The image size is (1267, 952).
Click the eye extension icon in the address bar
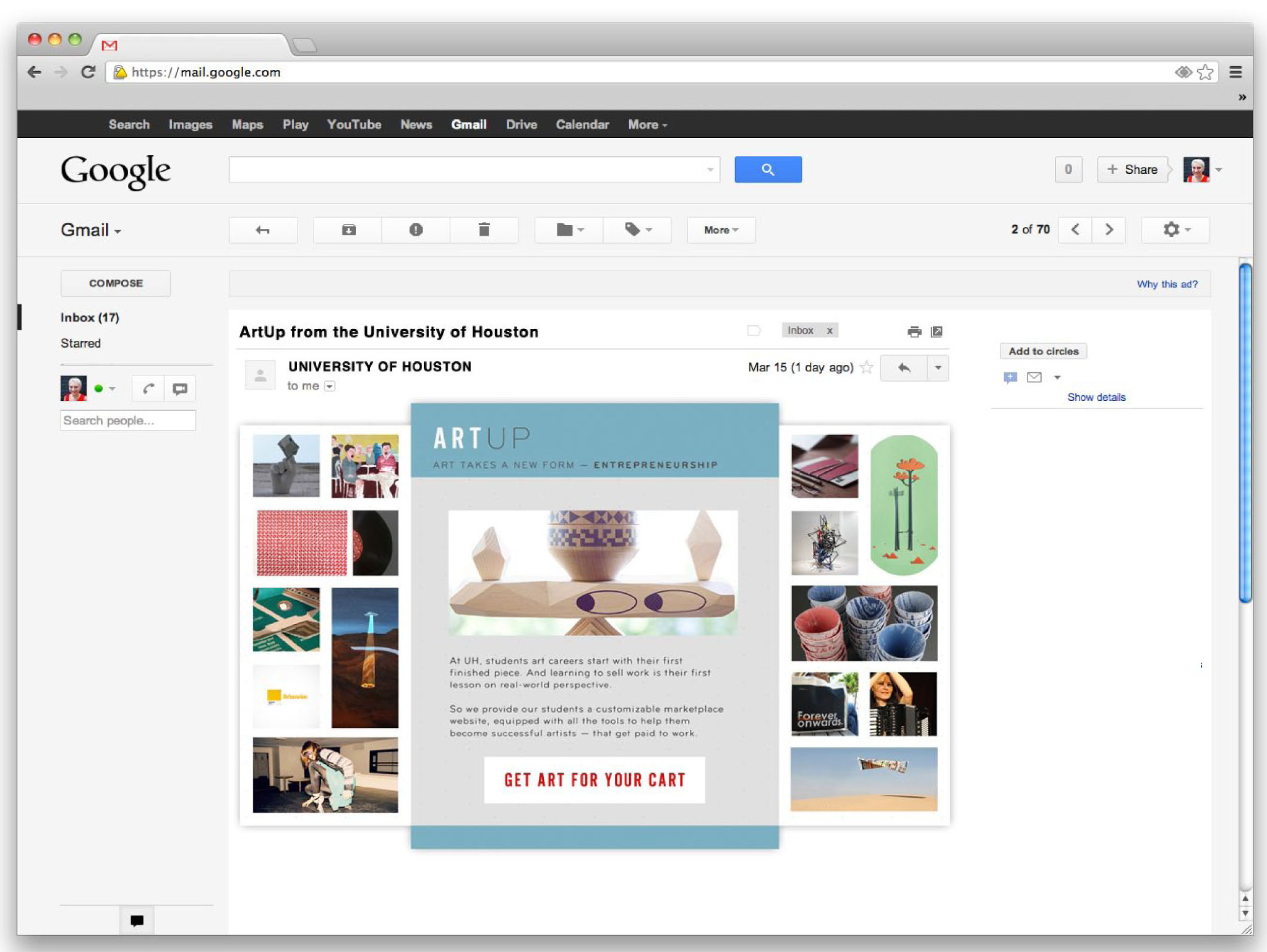coord(1183,72)
